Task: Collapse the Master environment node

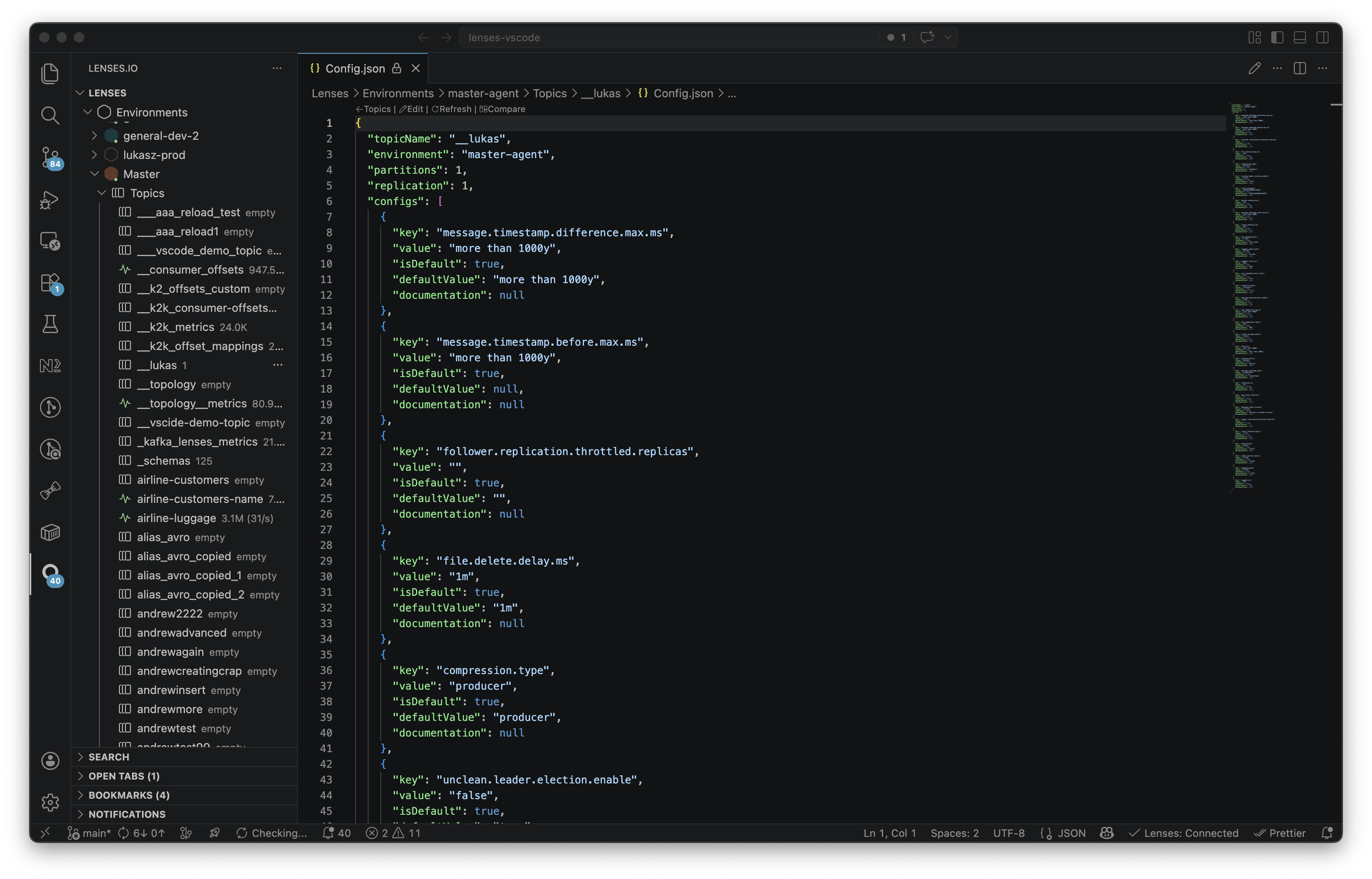Action: point(94,174)
